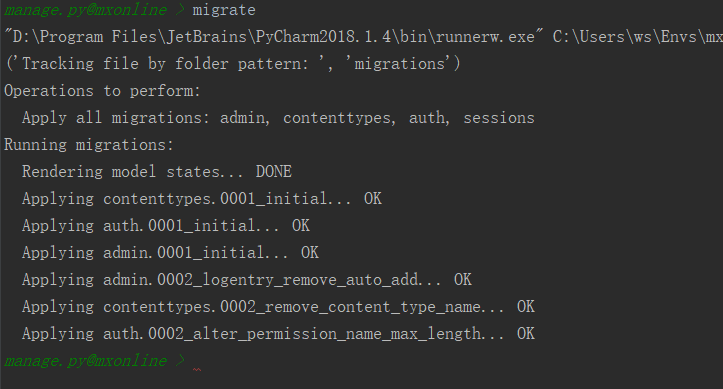
Task: Click the bottom green manage.py@mxonline prompt label
Action: pyautogui.click(x=85, y=360)
